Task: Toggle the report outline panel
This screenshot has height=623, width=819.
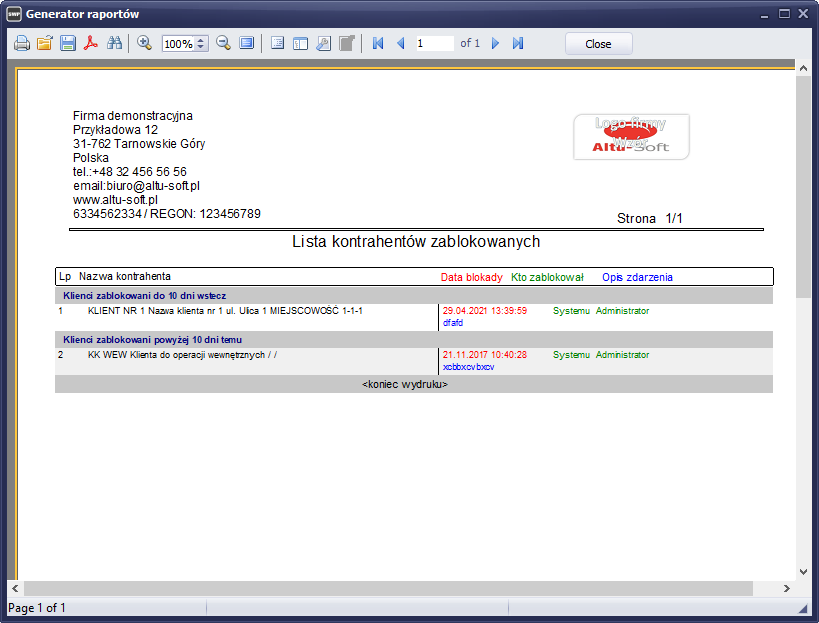Action: click(x=278, y=44)
